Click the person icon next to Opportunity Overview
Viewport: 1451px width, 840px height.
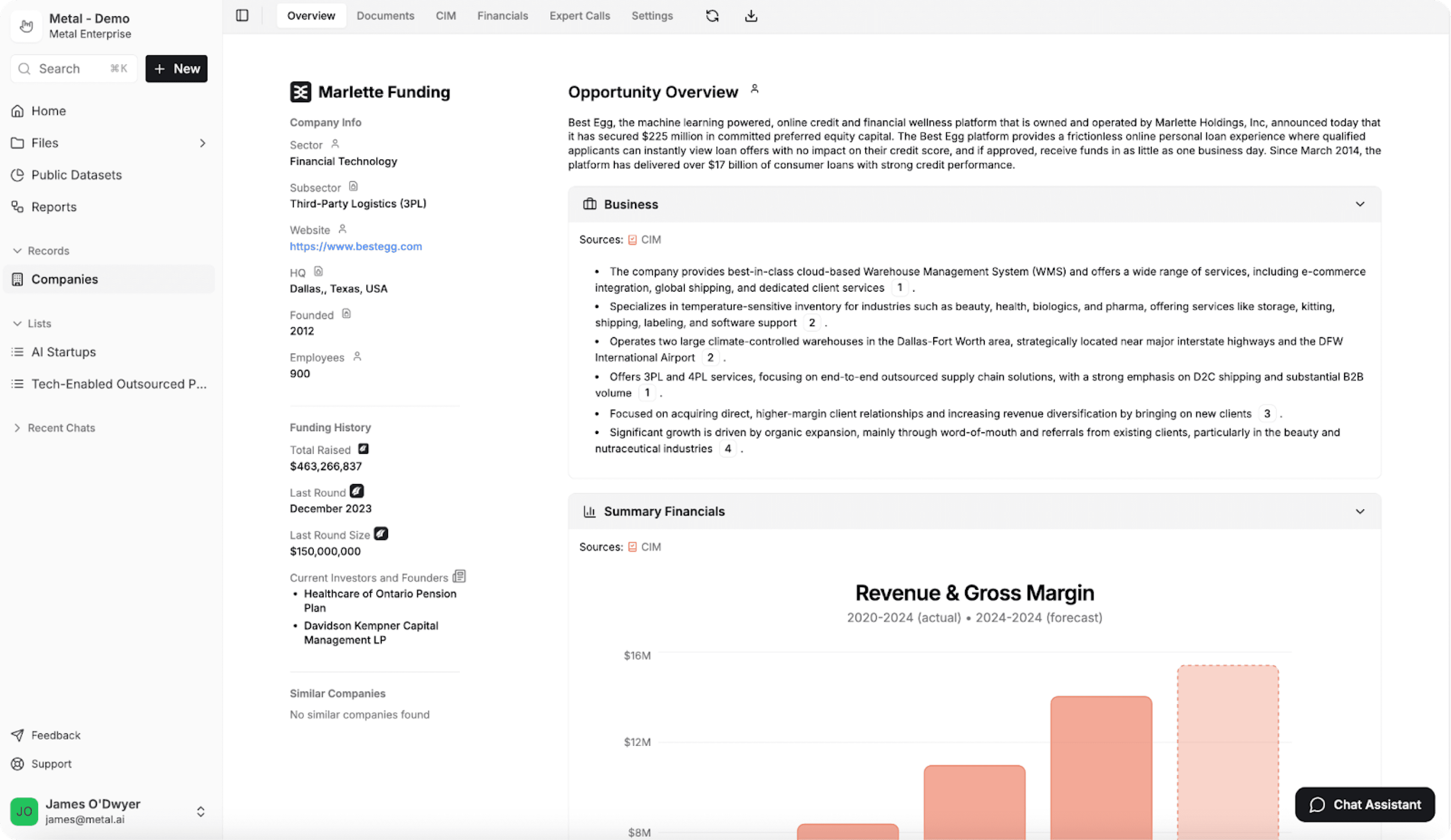click(754, 88)
